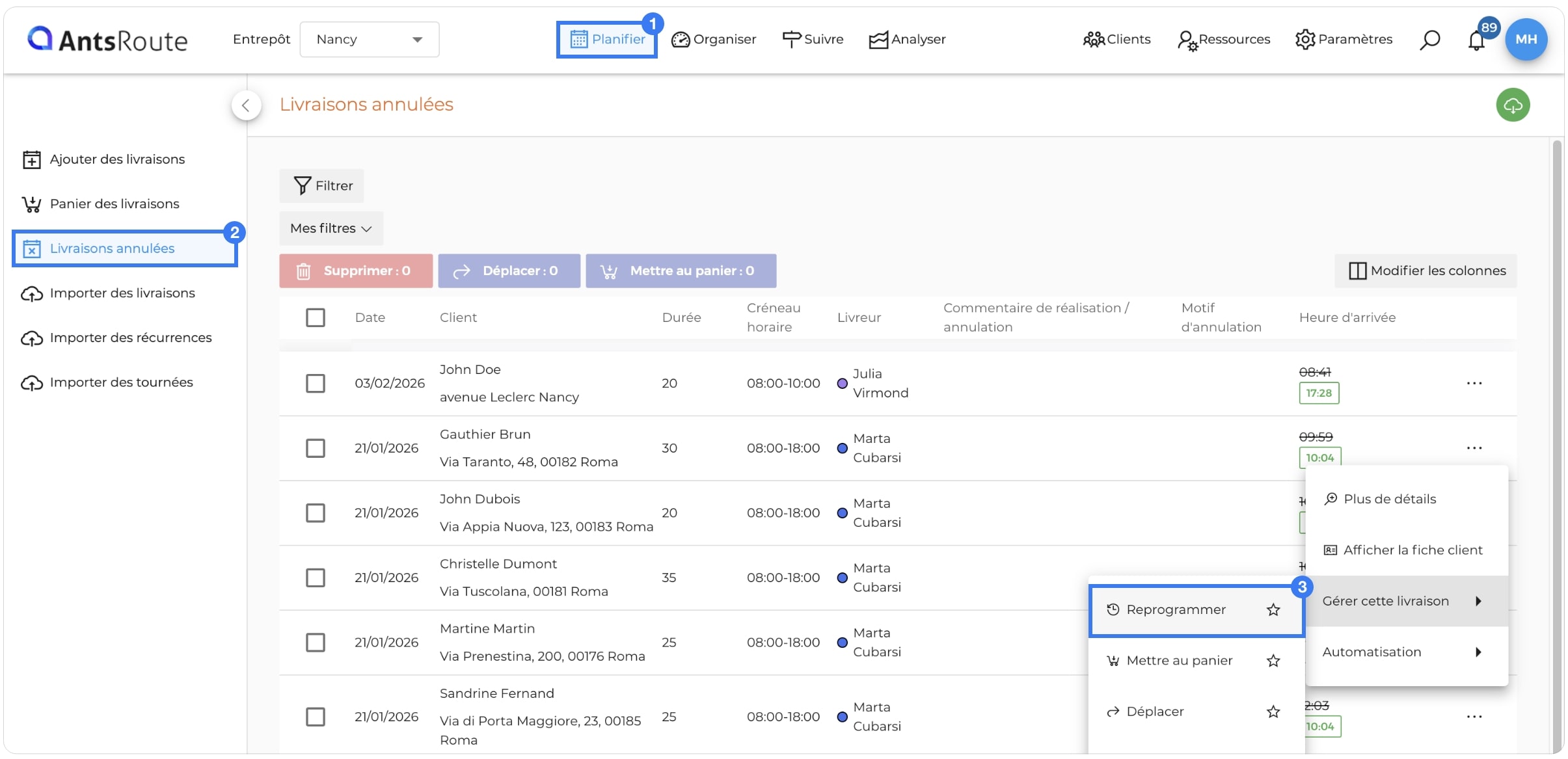Click the Analyser chart icon

tap(878, 40)
